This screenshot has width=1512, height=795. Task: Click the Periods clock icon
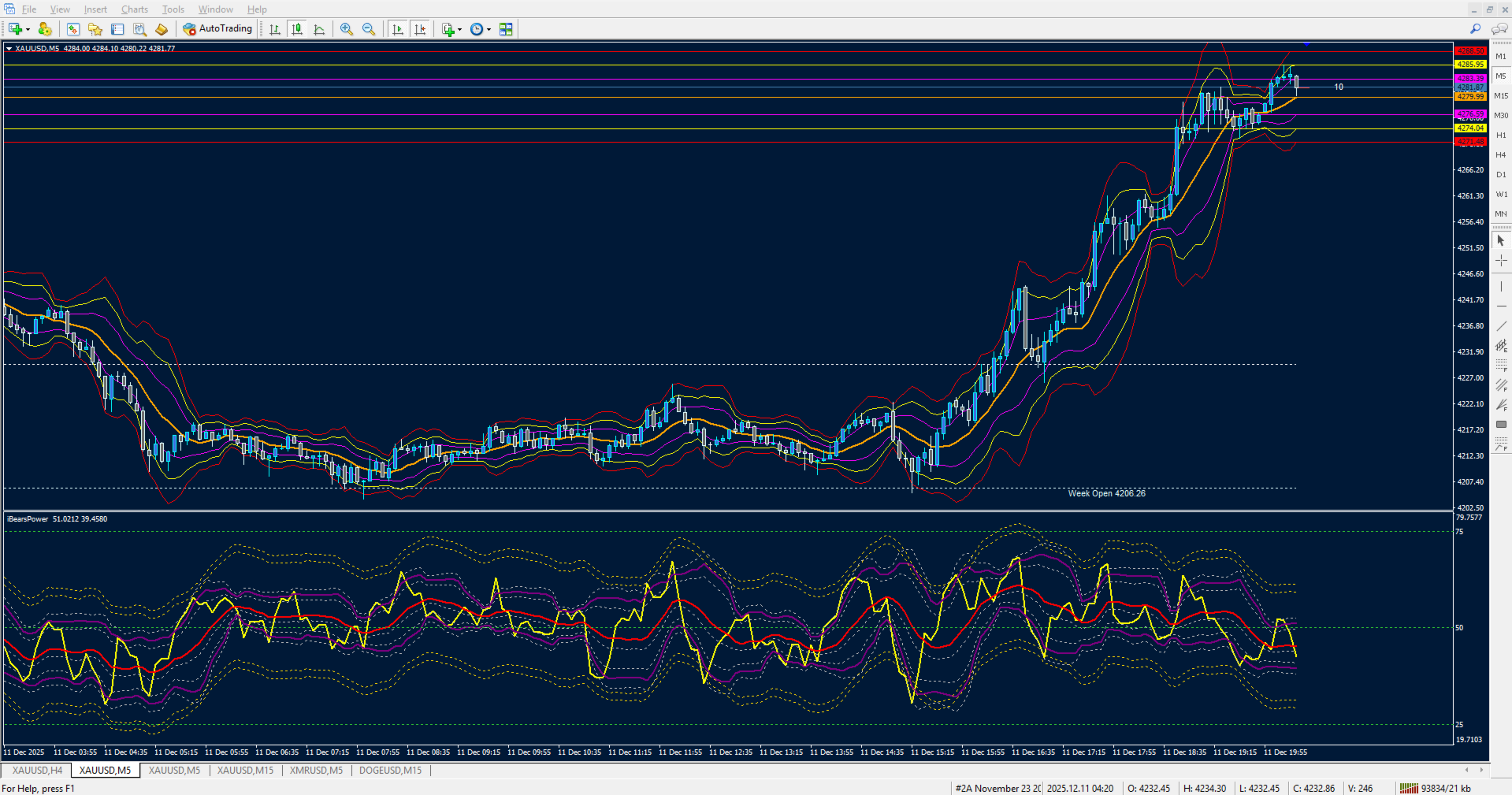[x=477, y=29]
